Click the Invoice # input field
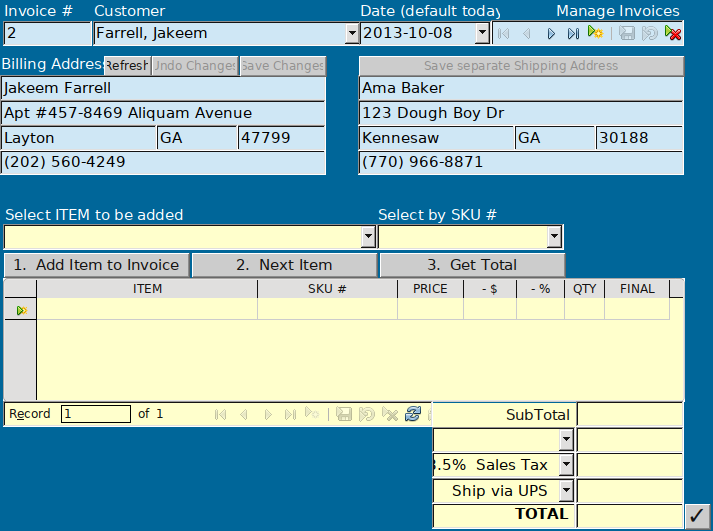 tap(45, 33)
